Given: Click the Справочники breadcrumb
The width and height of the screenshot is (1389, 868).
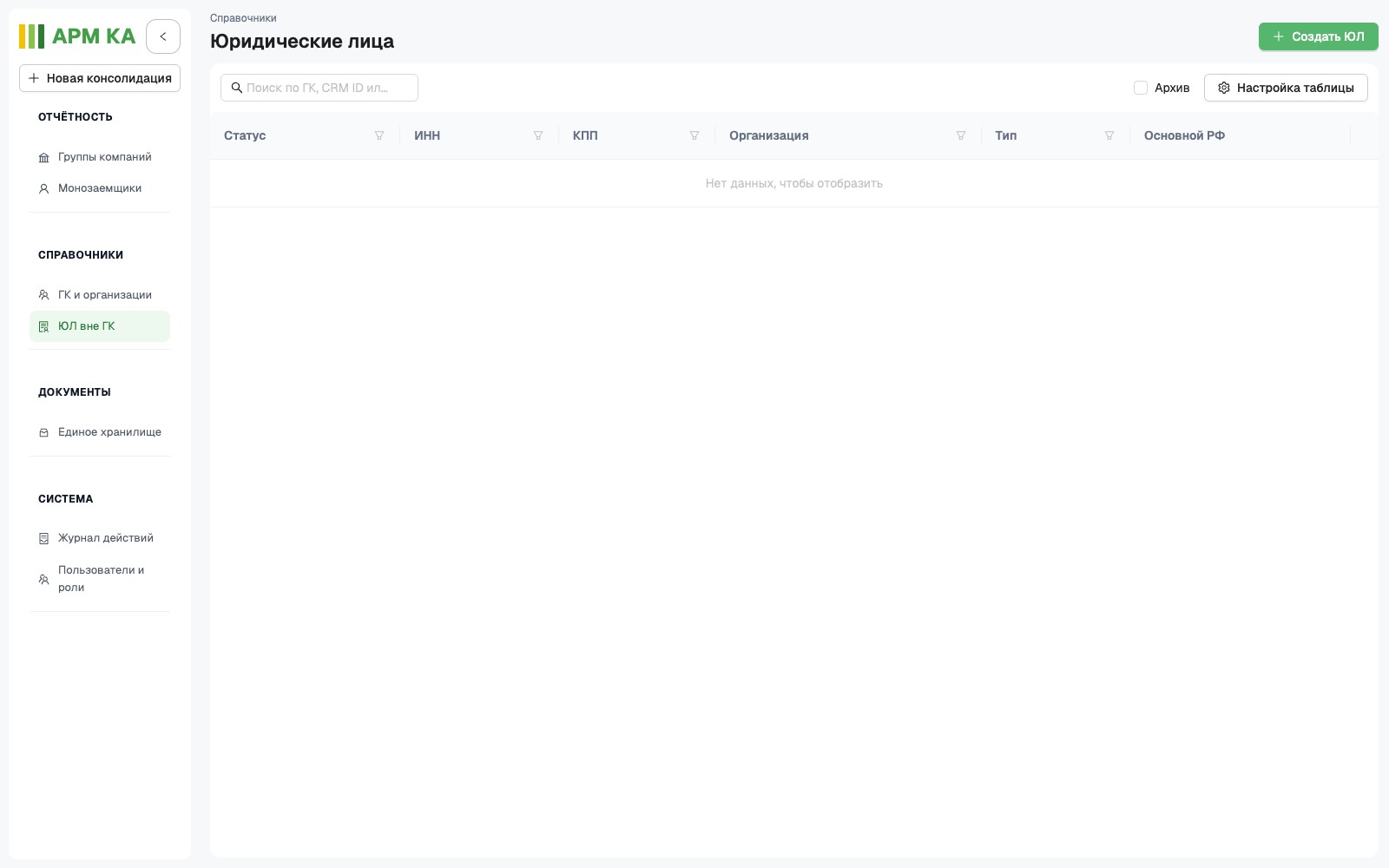Looking at the screenshot, I should pos(243,18).
